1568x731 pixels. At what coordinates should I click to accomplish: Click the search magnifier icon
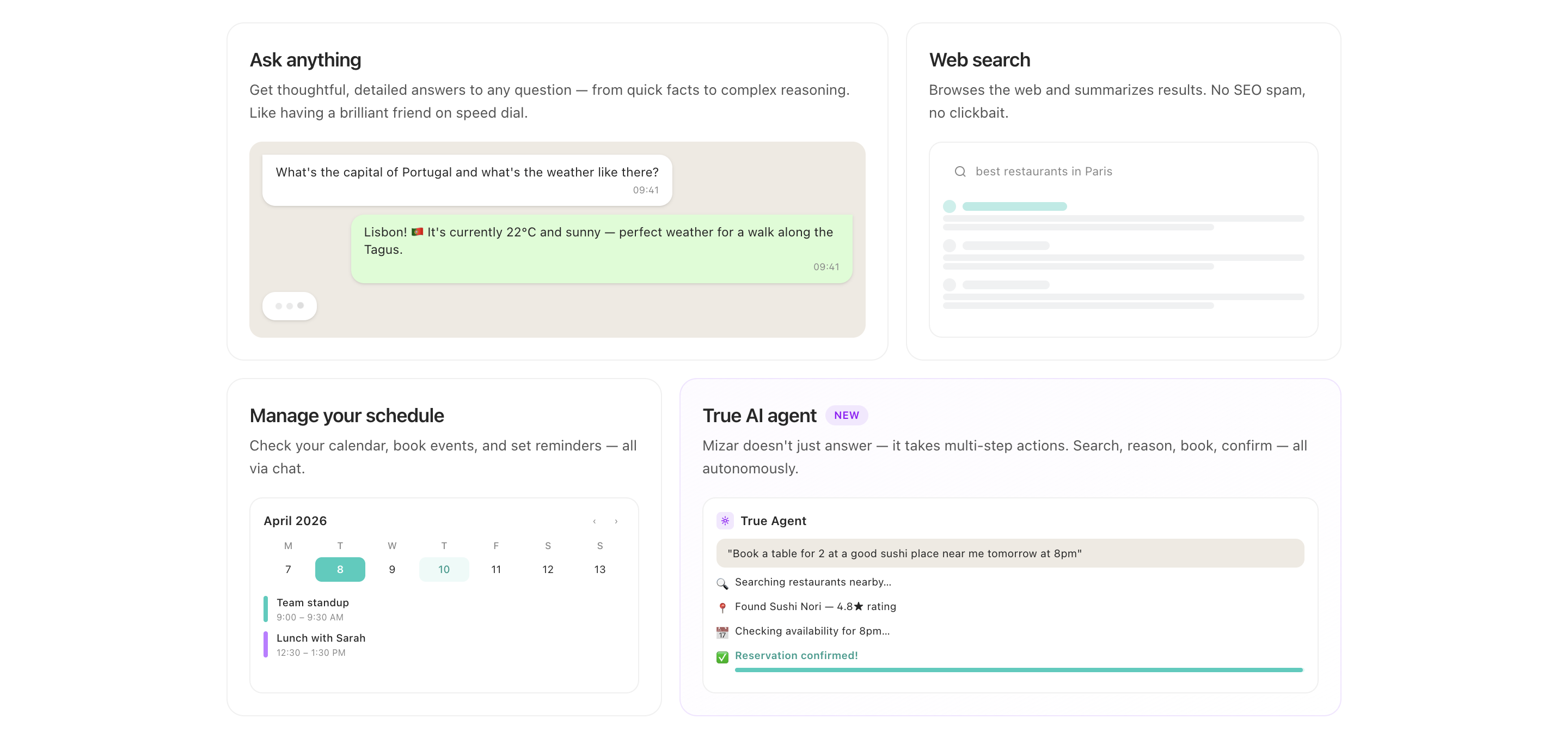(960, 172)
